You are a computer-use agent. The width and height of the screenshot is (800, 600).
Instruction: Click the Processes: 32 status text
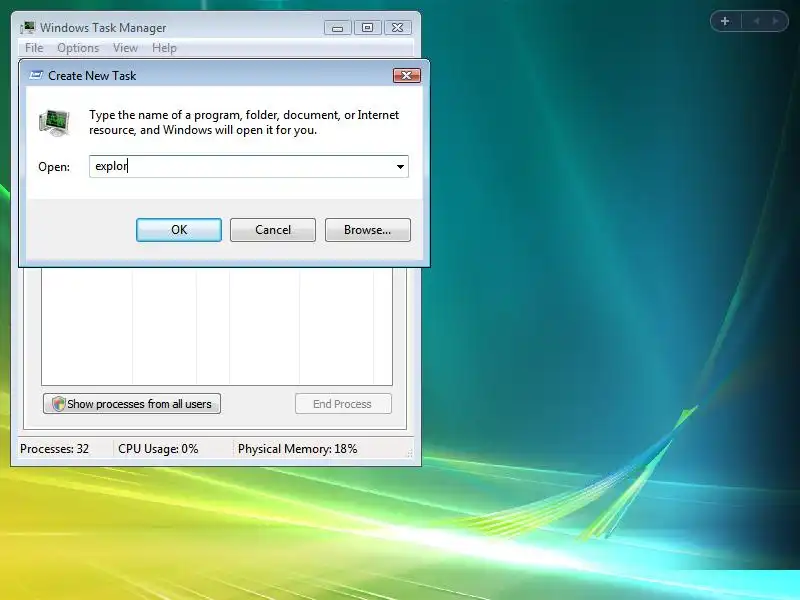(55, 449)
